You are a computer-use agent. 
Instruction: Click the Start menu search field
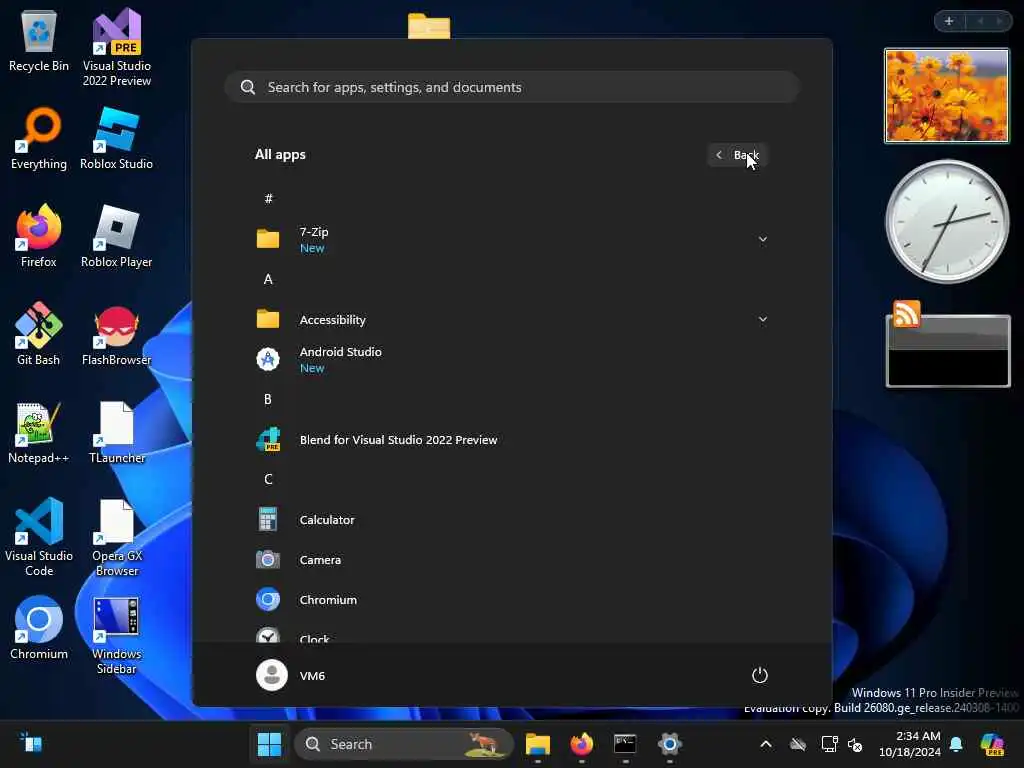coord(513,87)
